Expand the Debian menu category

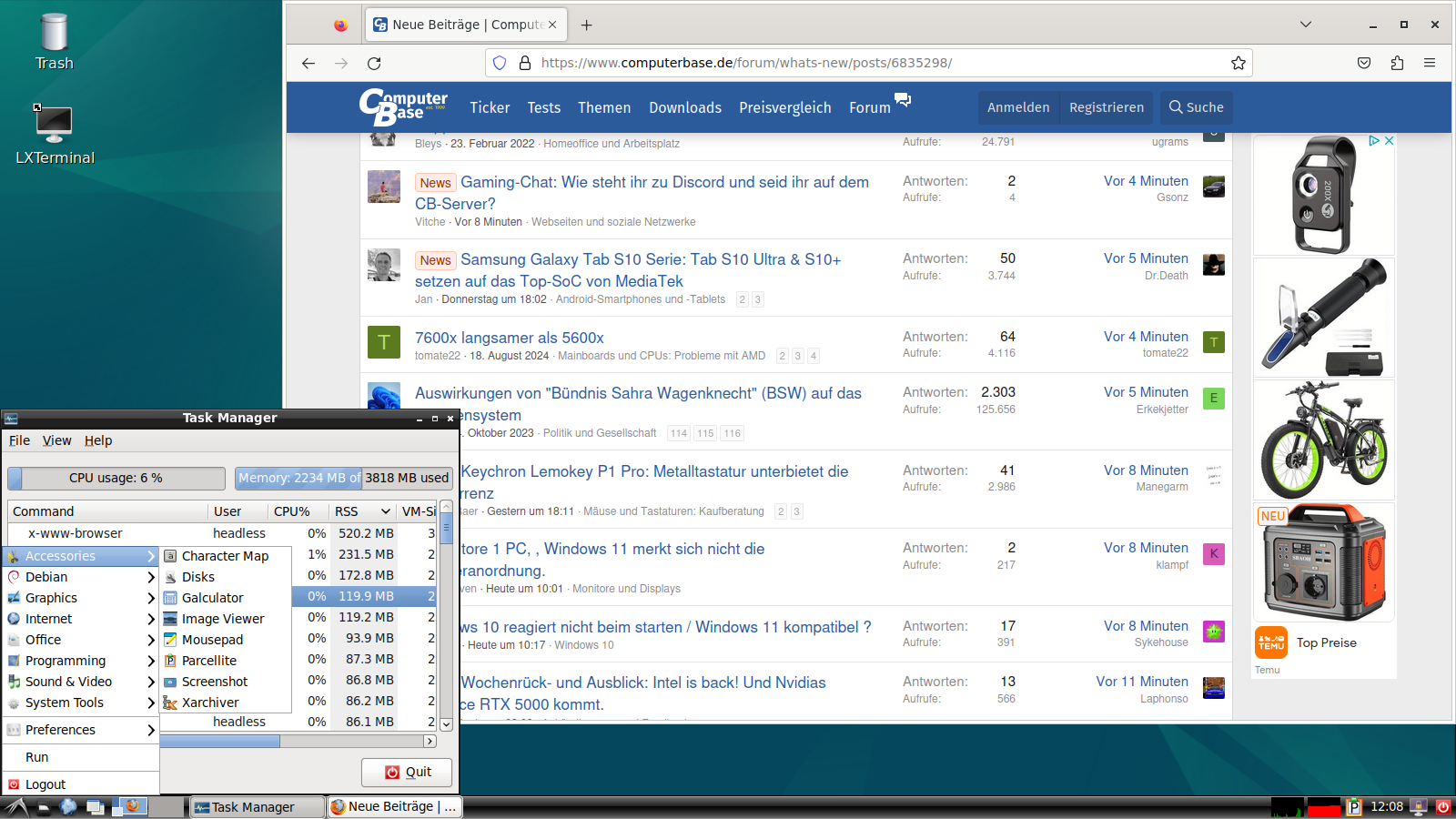click(81, 577)
